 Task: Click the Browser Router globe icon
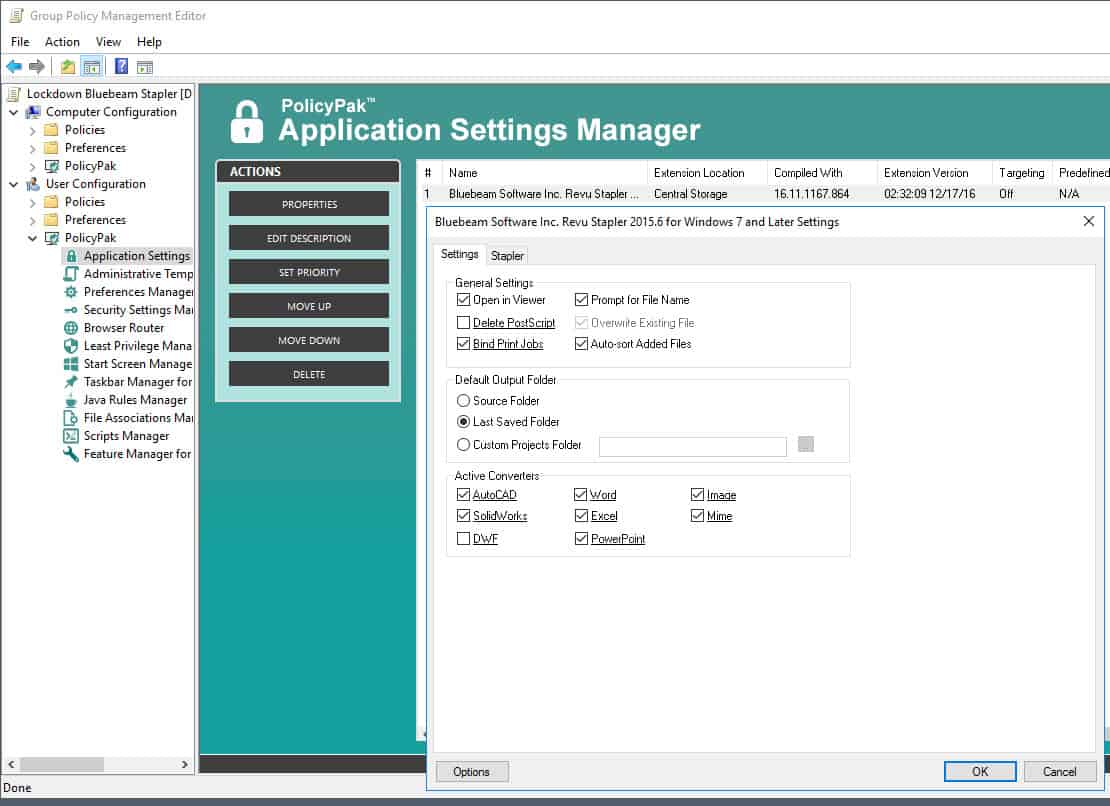tap(71, 328)
